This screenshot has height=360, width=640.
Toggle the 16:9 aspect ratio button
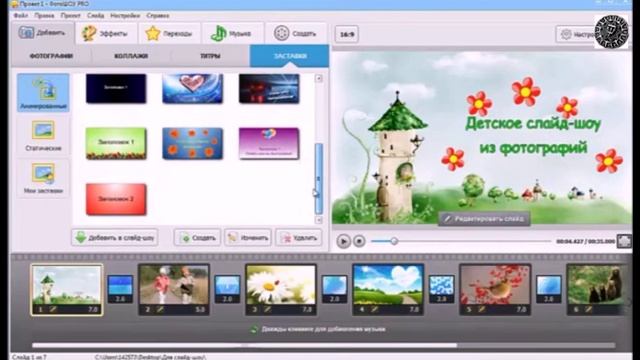[x=347, y=34]
